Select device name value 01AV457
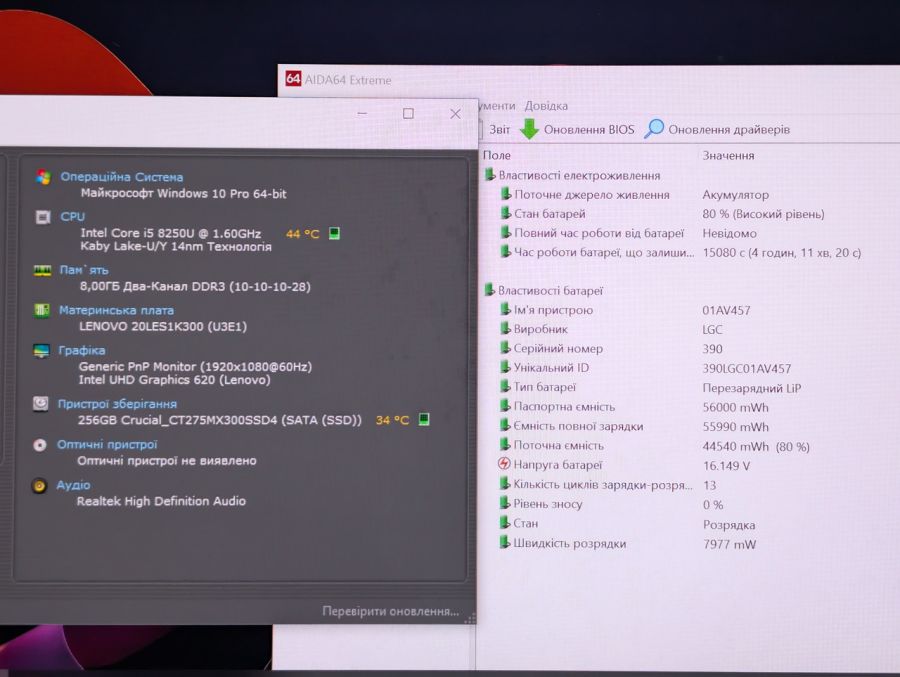Viewport: 900px width, 677px height. click(x=726, y=311)
